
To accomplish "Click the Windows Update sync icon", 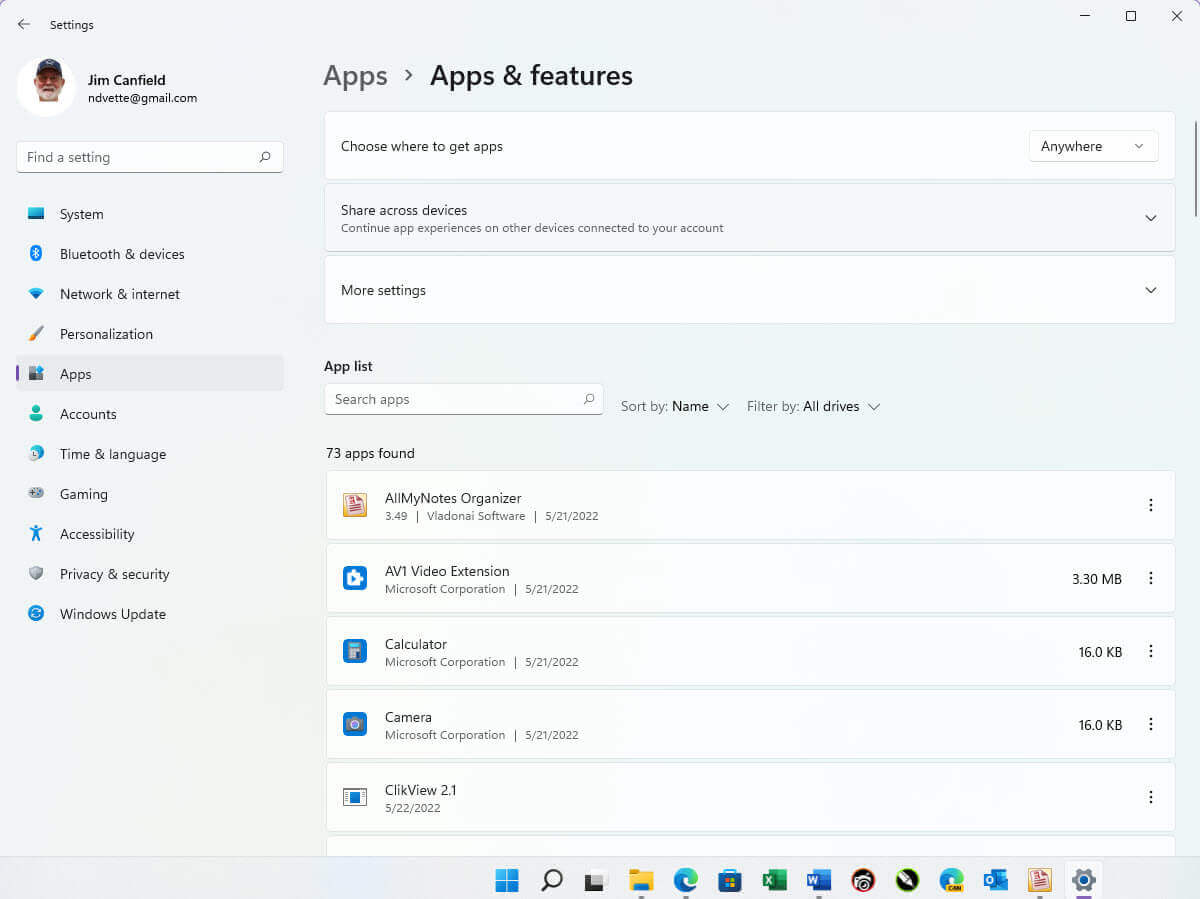I will point(36,614).
